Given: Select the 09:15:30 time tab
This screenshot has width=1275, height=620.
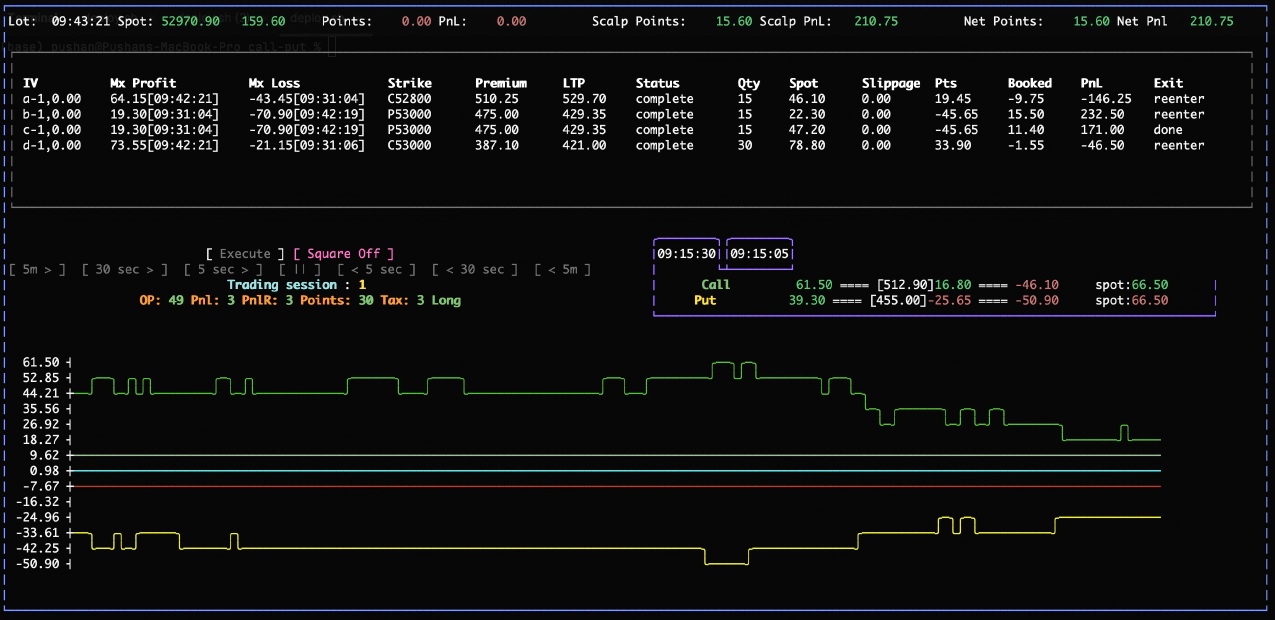Looking at the screenshot, I should click(x=686, y=254).
